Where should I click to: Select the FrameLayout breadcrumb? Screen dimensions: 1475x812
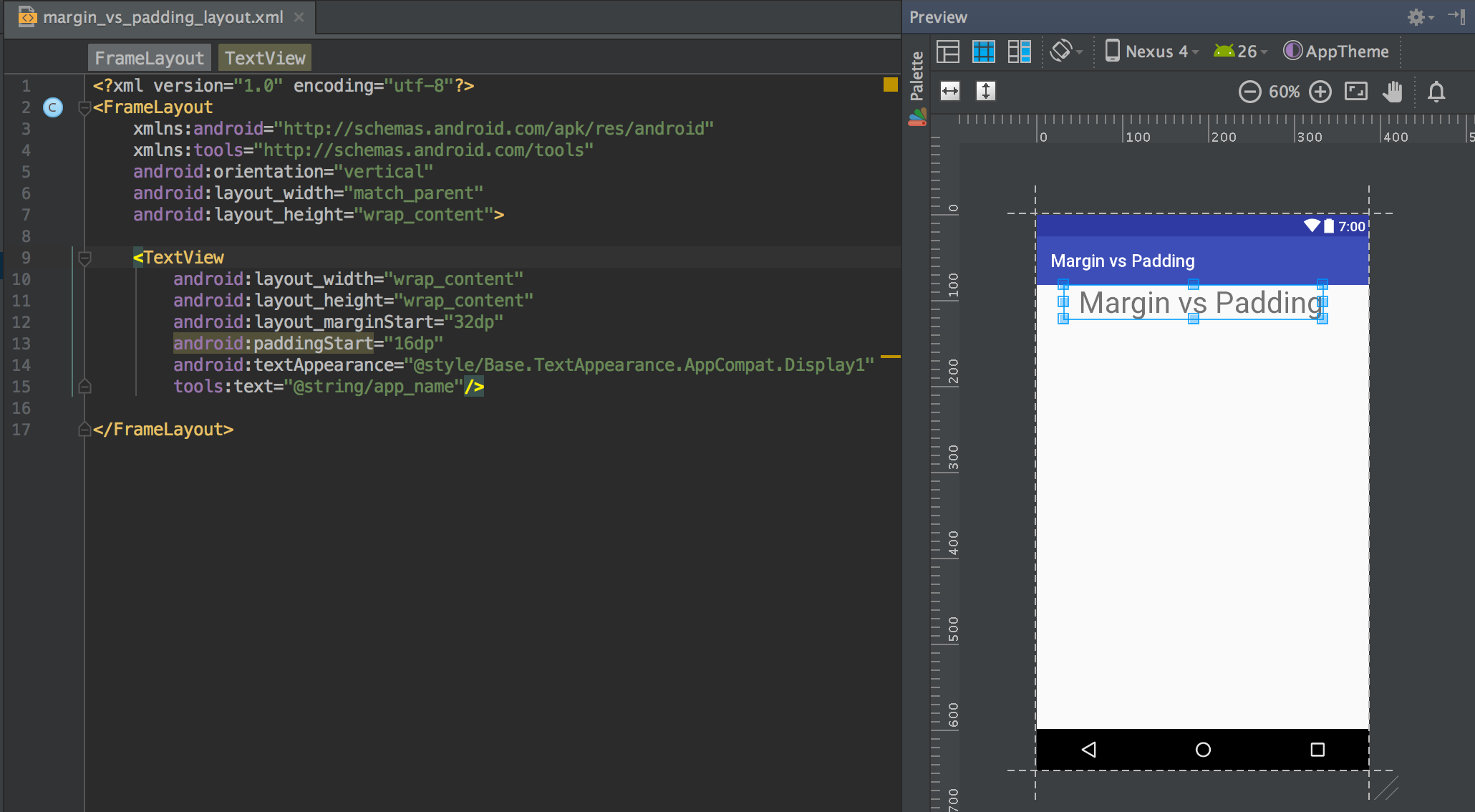(148, 57)
